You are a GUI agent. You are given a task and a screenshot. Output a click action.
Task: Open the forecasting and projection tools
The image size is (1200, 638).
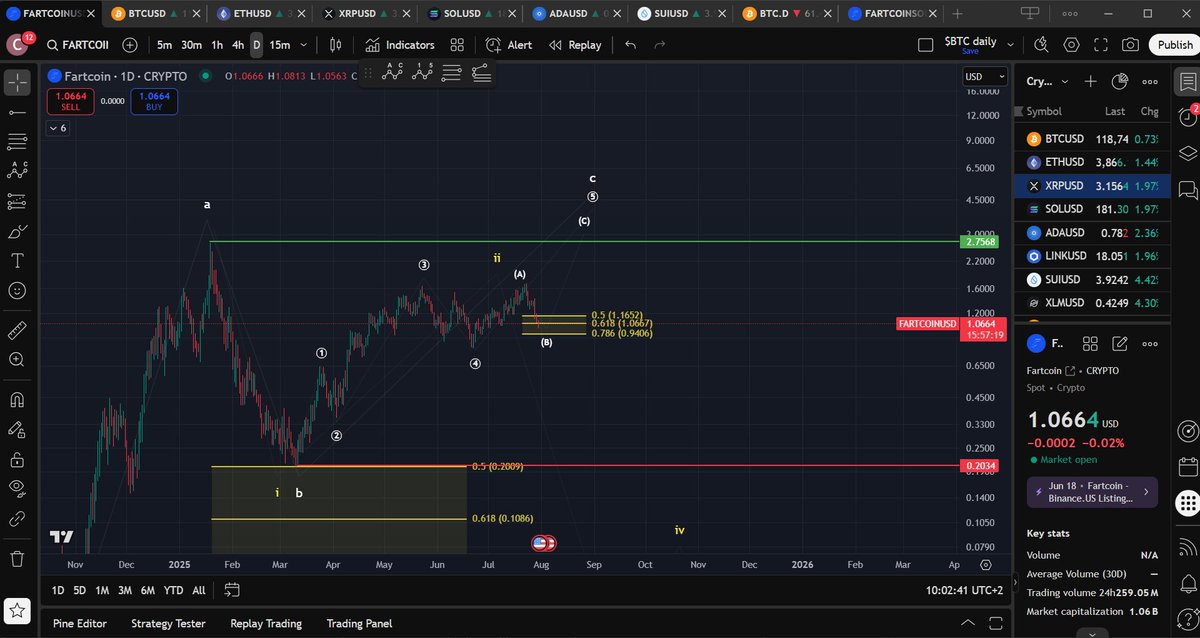click(17, 202)
